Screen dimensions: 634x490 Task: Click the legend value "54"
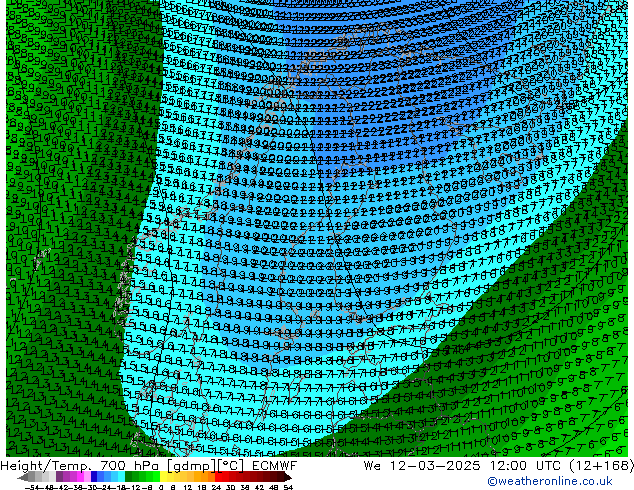[x=288, y=487]
